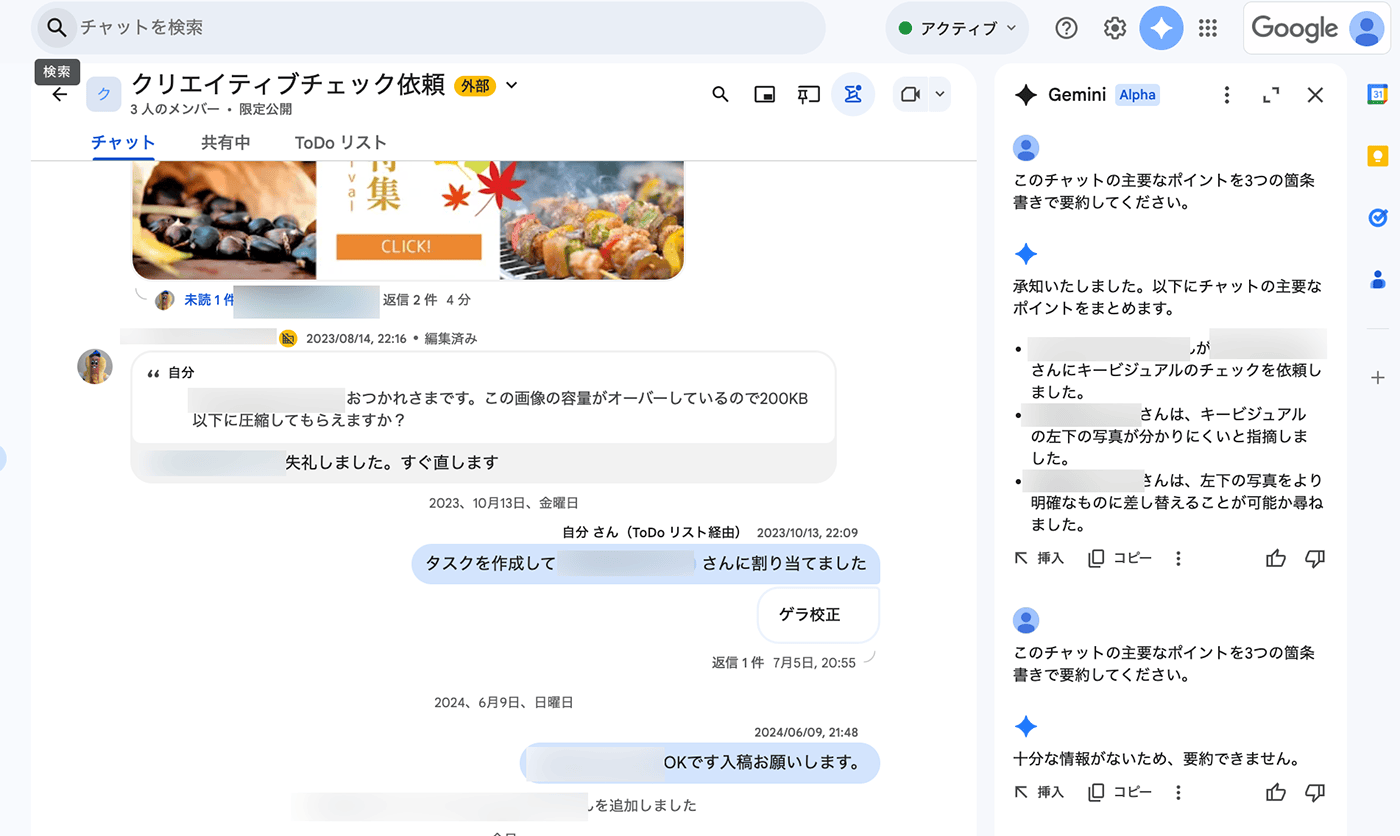Open Gemini panel more options menu

click(x=1227, y=95)
